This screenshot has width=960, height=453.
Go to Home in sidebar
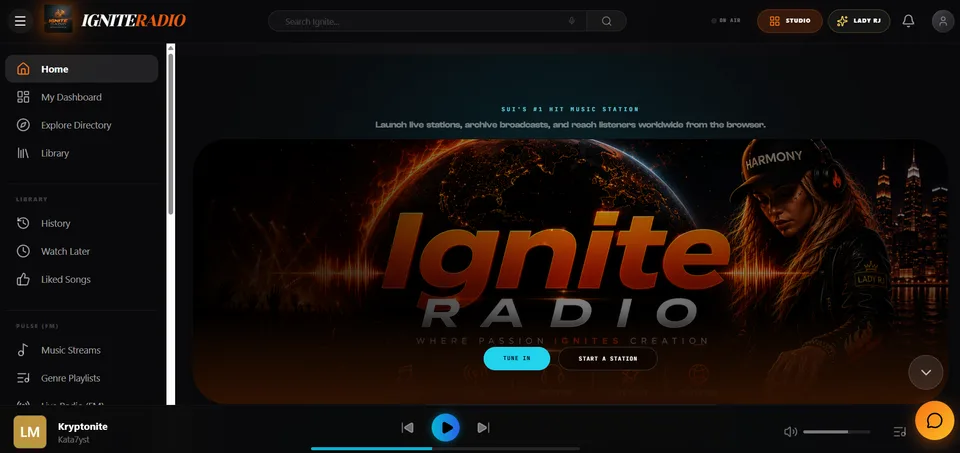[81, 69]
